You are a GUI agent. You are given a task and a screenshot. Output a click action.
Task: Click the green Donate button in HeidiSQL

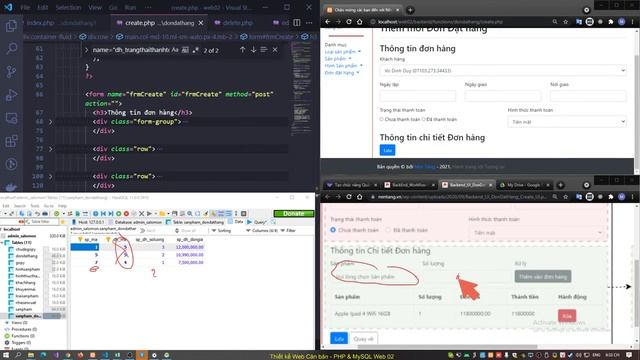coord(293,213)
